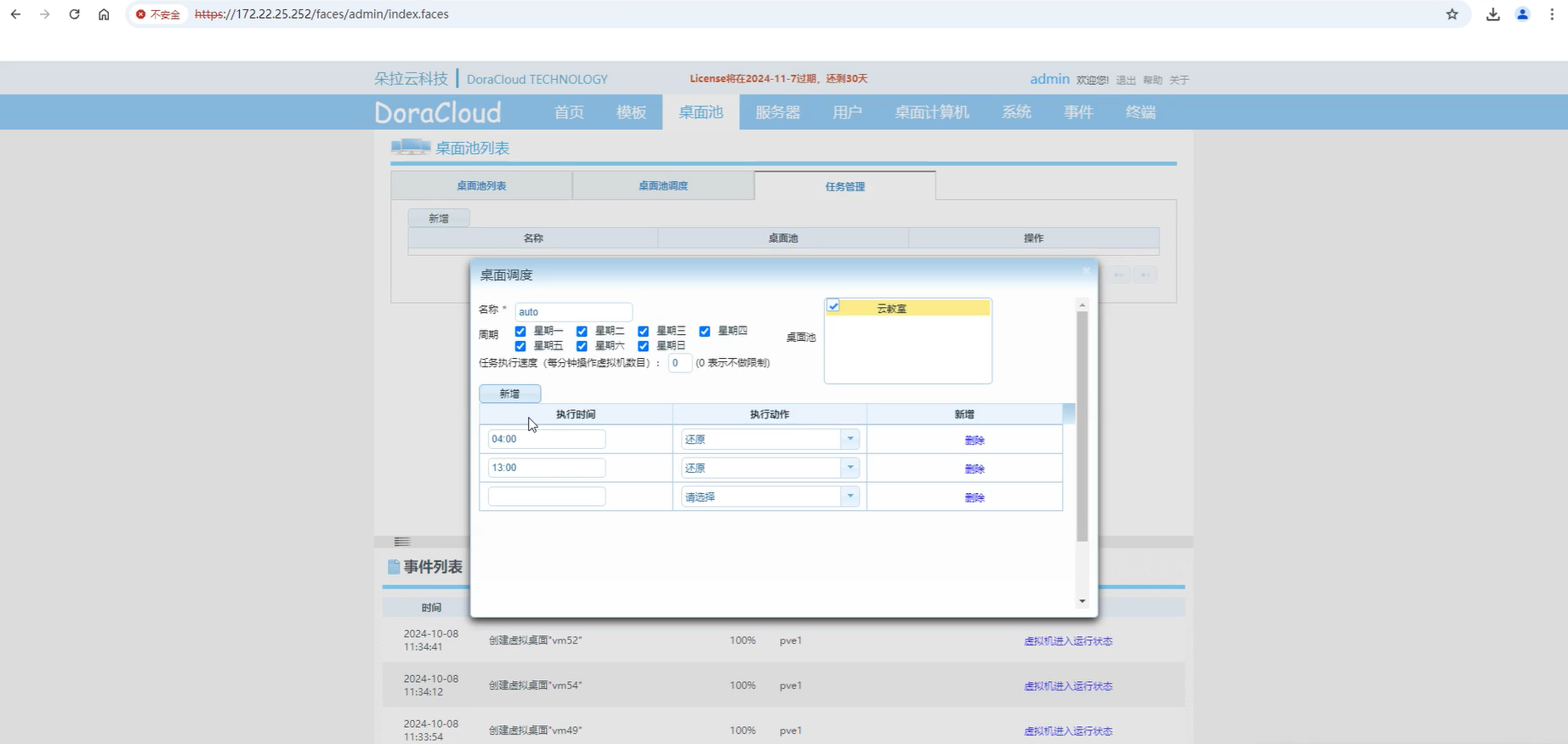Viewport: 1568px width, 744px height.
Task: Click the 执行时间 column header
Action: (x=576, y=414)
